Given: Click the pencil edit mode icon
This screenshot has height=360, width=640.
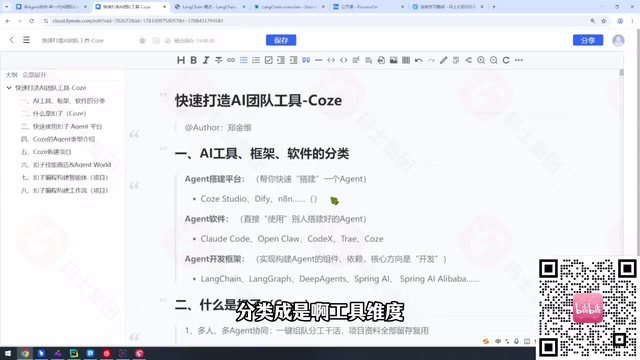Looking at the screenshot, I should 444,60.
